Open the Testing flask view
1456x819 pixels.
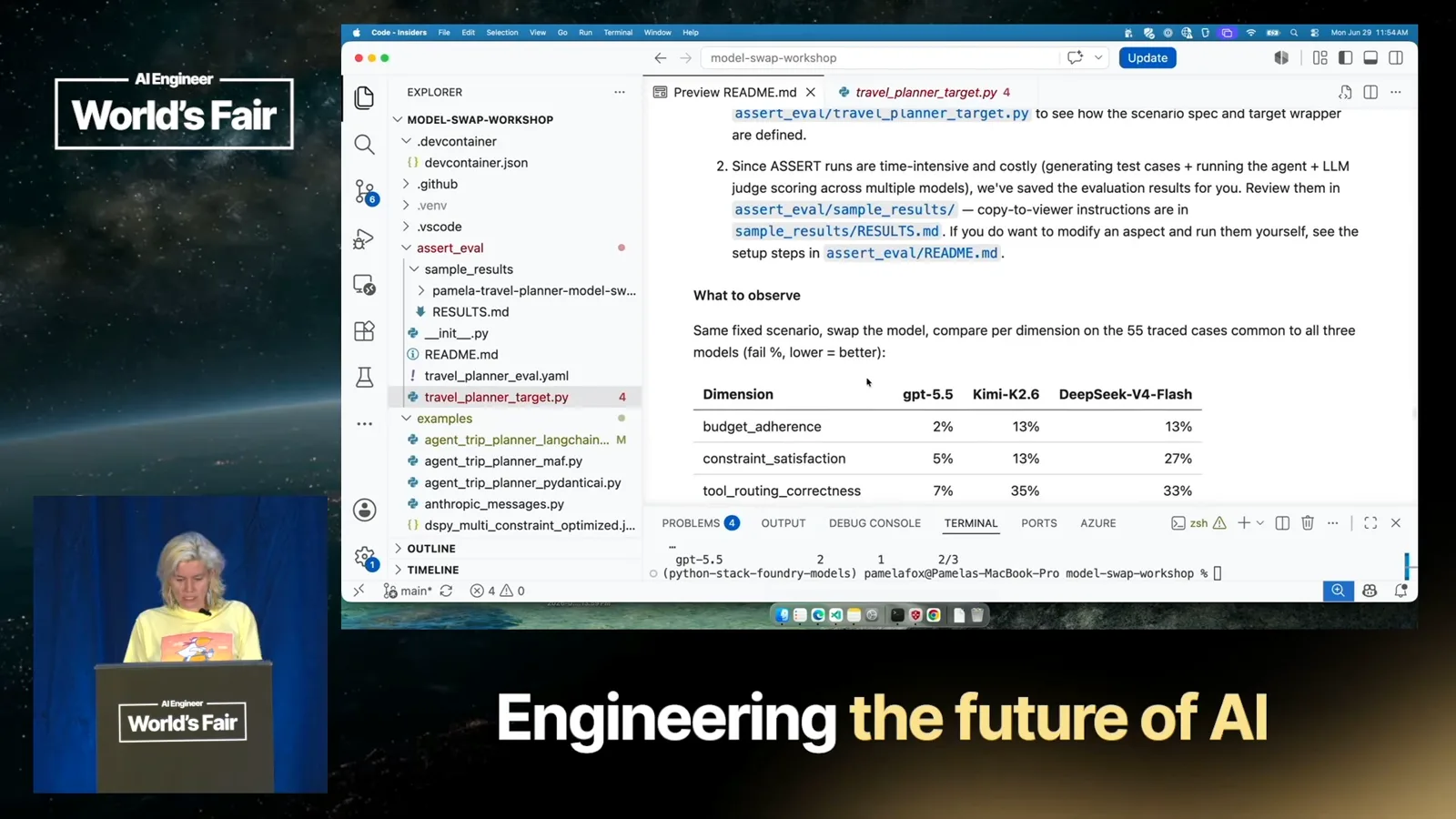tap(364, 377)
